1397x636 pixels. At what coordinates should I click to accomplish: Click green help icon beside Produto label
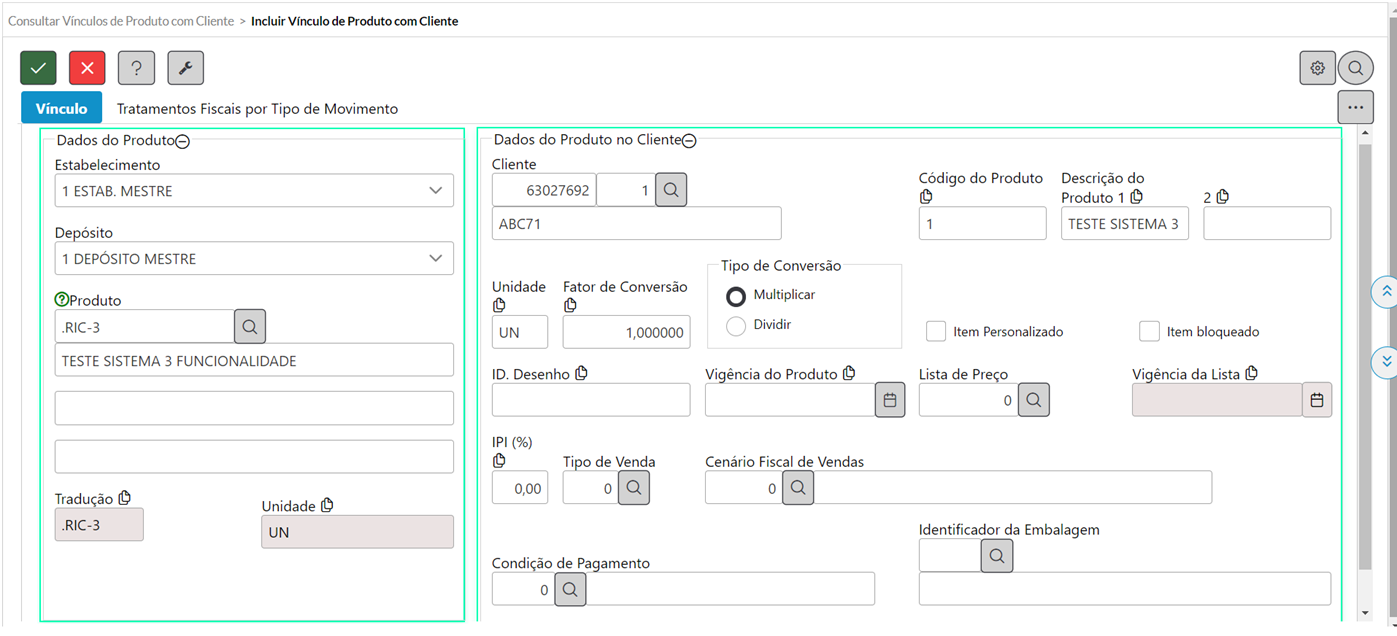tap(62, 299)
